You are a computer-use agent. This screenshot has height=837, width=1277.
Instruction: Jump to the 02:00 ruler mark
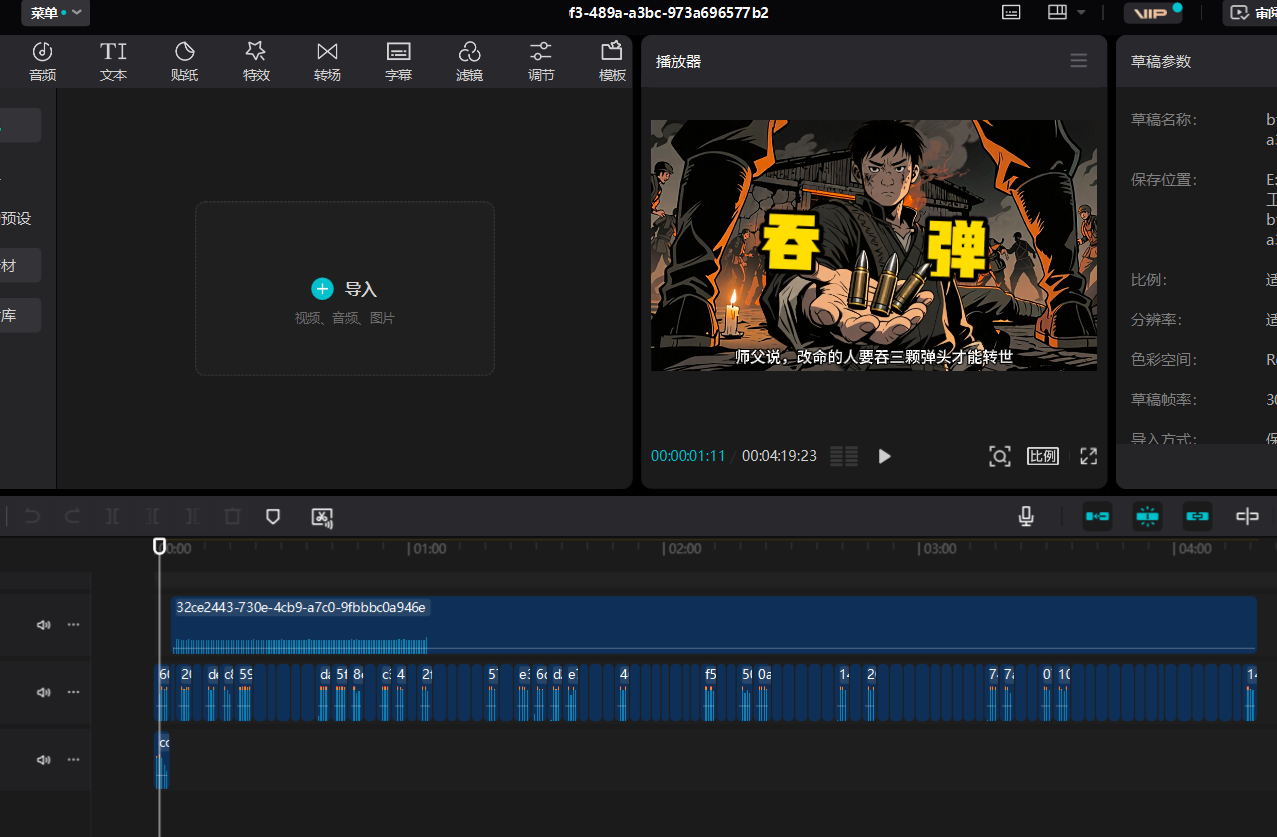coord(685,549)
